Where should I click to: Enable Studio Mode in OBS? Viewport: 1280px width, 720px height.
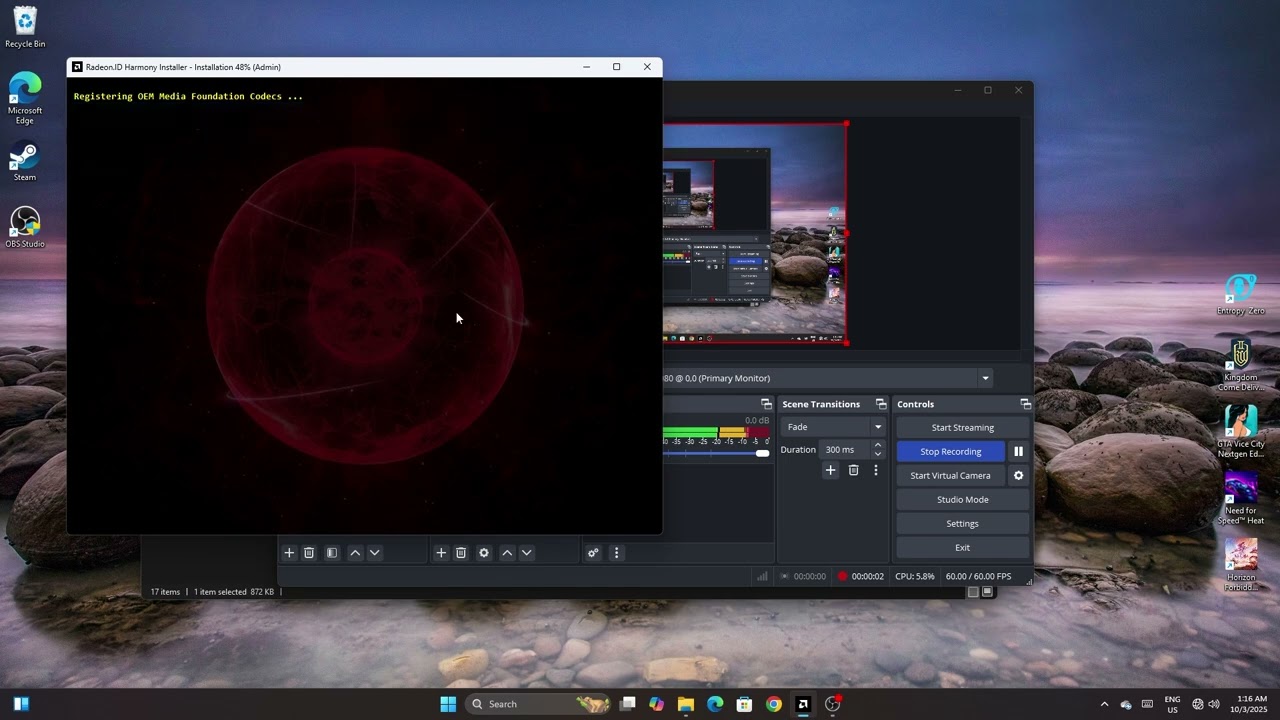pos(962,500)
